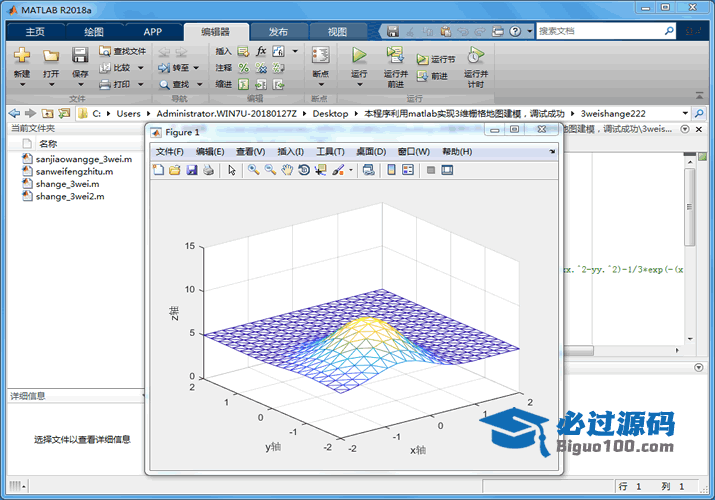Viewport: 715px width, 500px height.
Task: Expand the Run (运行) dropdown arrow
Action: [359, 85]
